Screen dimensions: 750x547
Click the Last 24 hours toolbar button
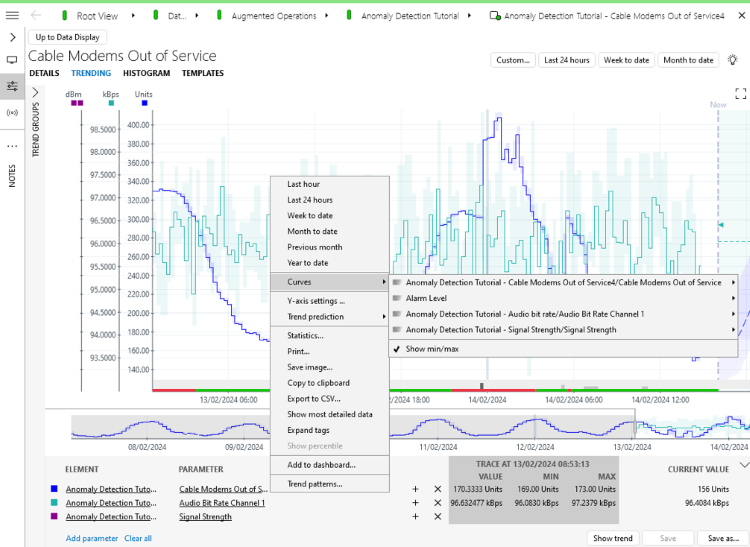567,60
